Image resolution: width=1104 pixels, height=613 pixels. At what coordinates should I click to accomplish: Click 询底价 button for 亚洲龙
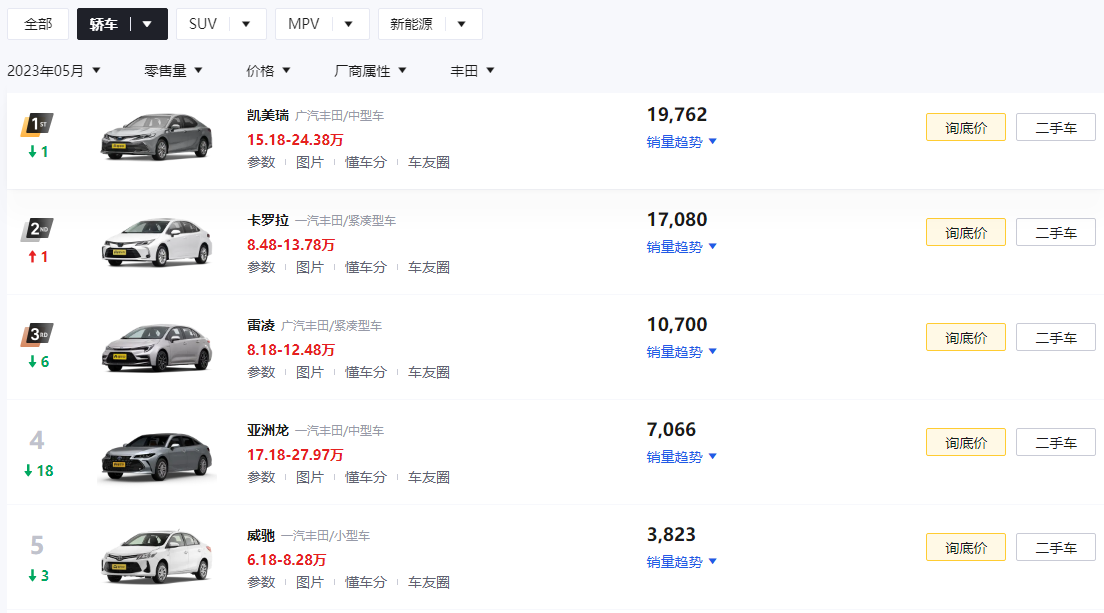[x=965, y=442]
